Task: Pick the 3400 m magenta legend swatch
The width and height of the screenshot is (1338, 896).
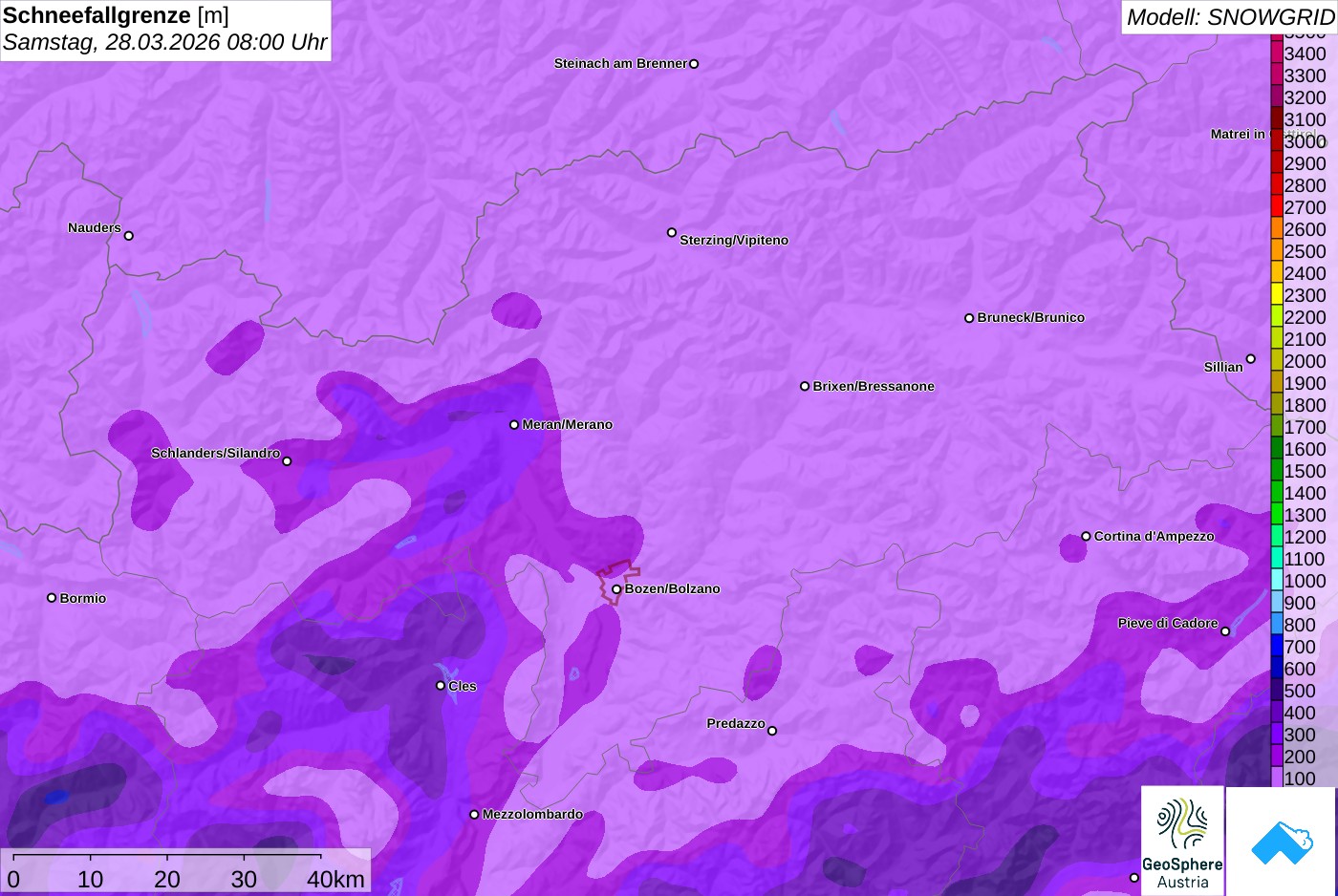Action: tap(1277, 53)
